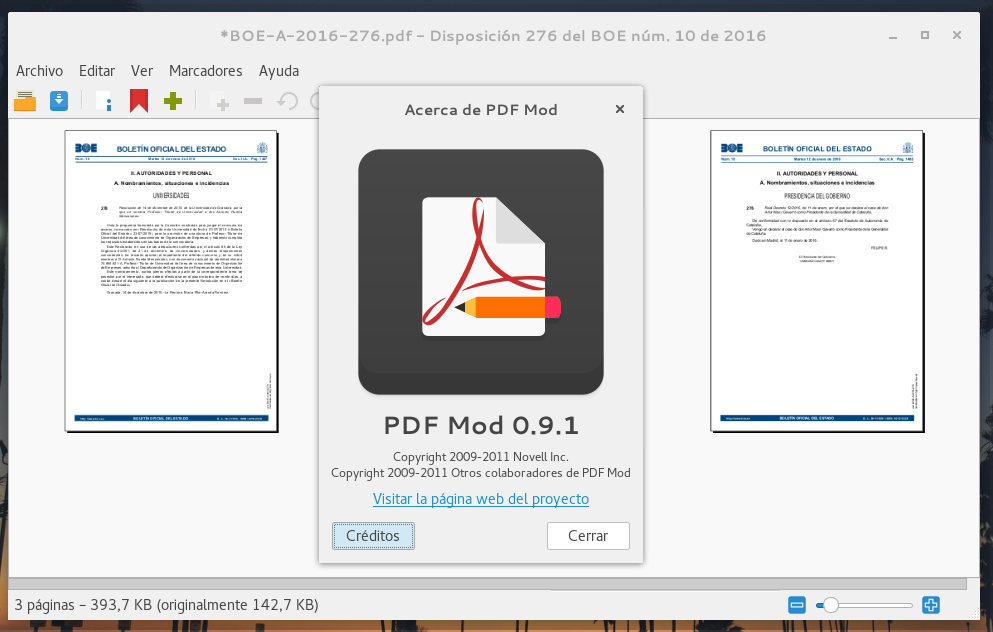Click the horizontal scrollbar

click(x=488, y=583)
